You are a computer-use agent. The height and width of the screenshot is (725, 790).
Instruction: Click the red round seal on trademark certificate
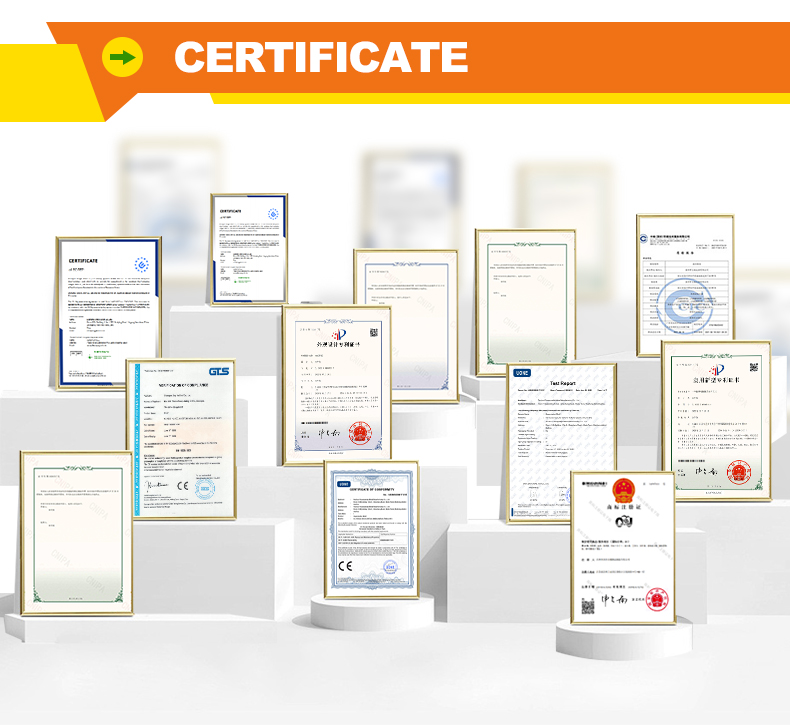(657, 599)
